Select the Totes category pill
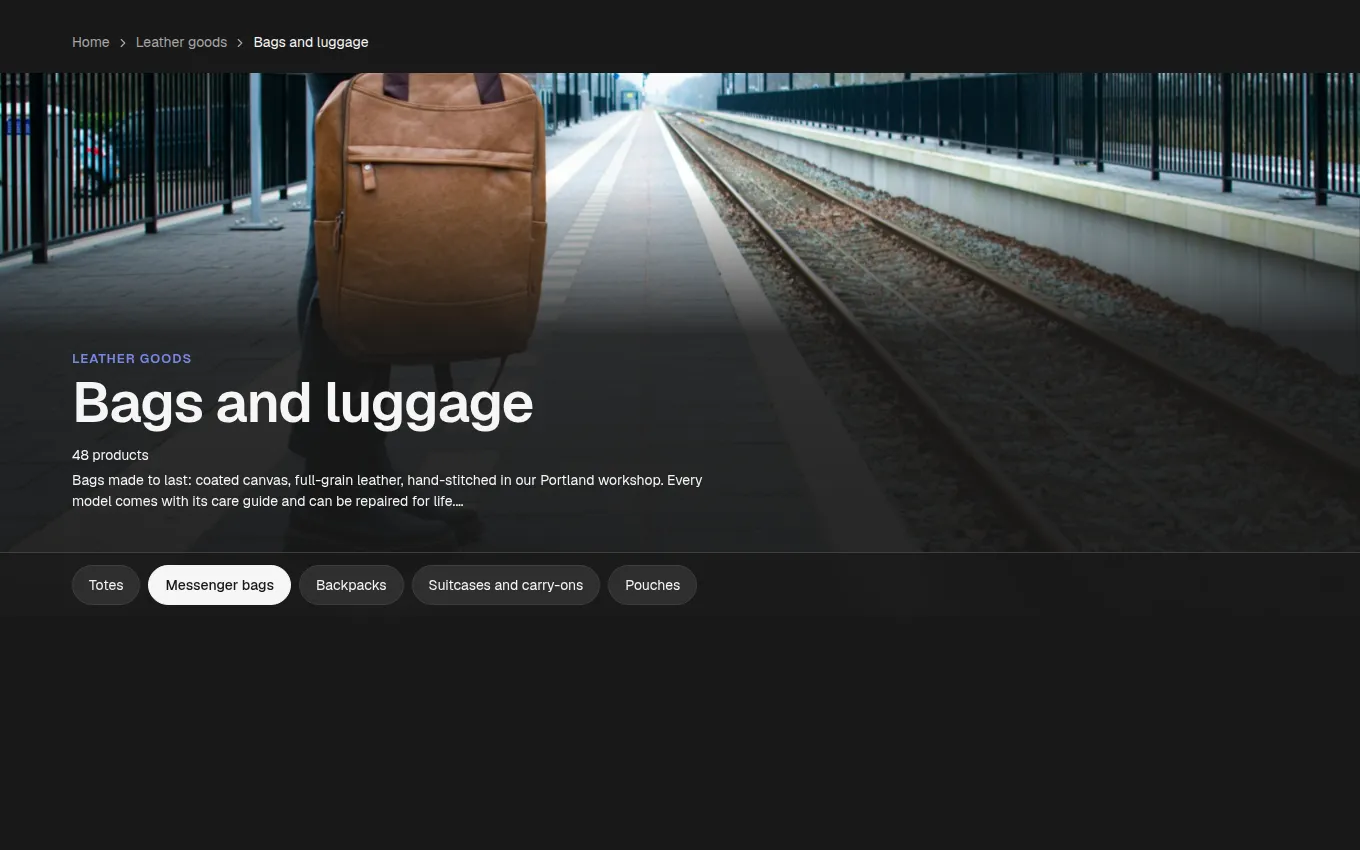 106,585
